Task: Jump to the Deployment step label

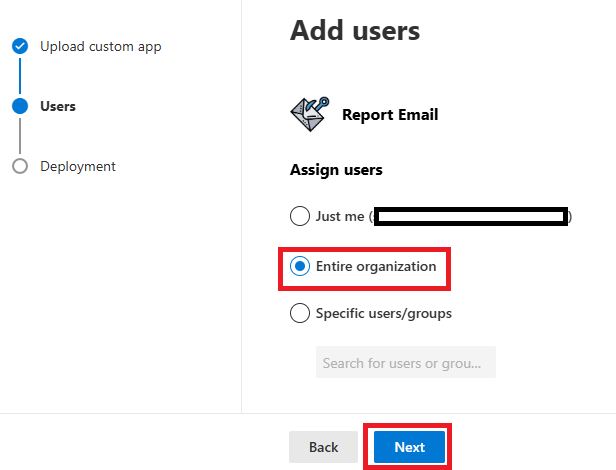Action: click(78, 166)
